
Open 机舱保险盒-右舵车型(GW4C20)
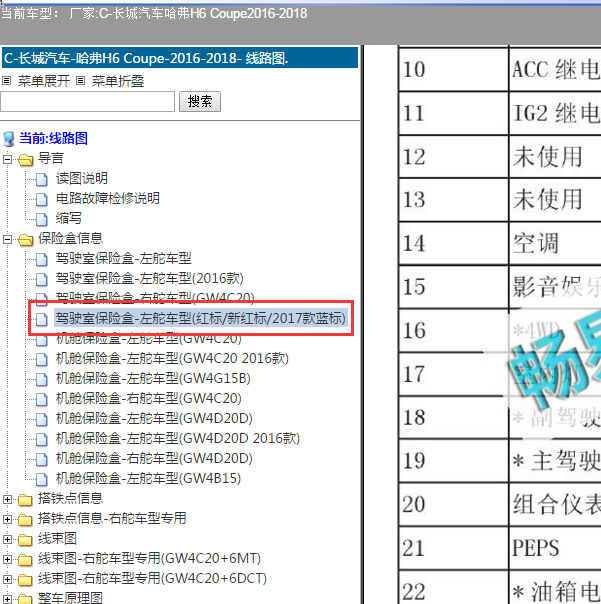[148, 399]
